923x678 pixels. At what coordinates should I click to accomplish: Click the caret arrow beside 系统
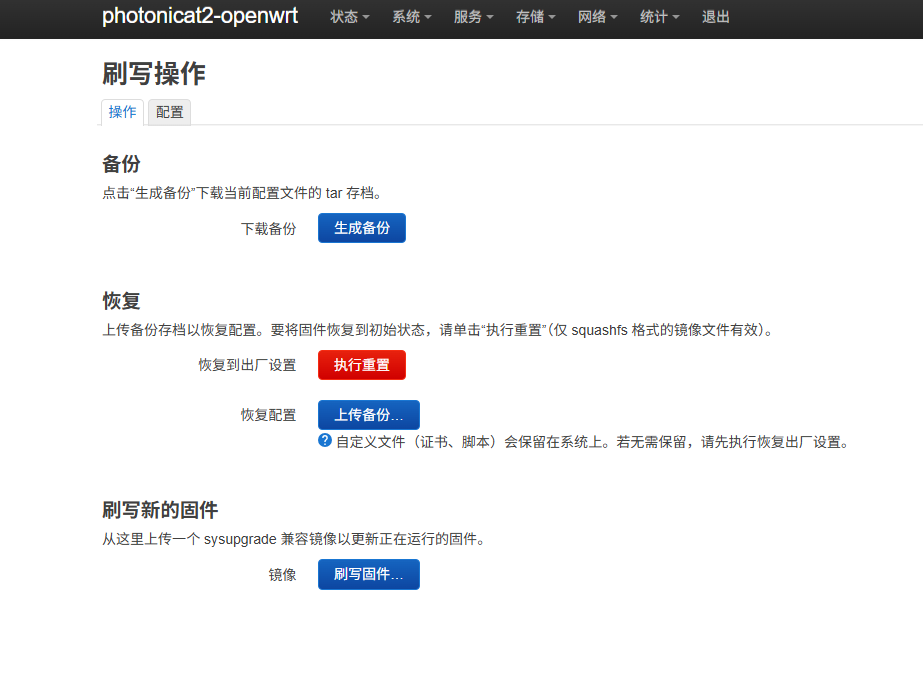(428, 18)
